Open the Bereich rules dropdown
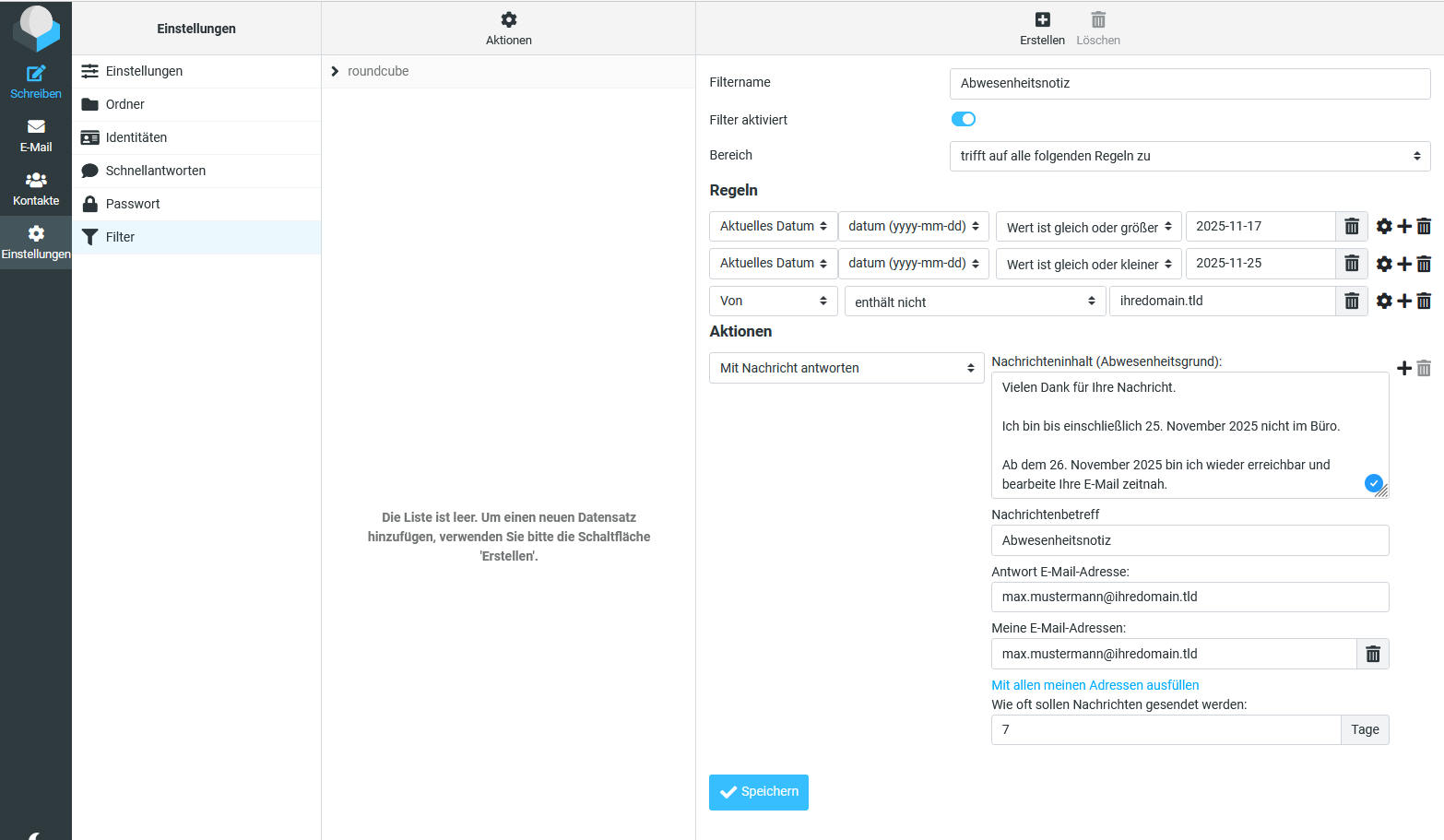The height and width of the screenshot is (840, 1444). point(1190,156)
